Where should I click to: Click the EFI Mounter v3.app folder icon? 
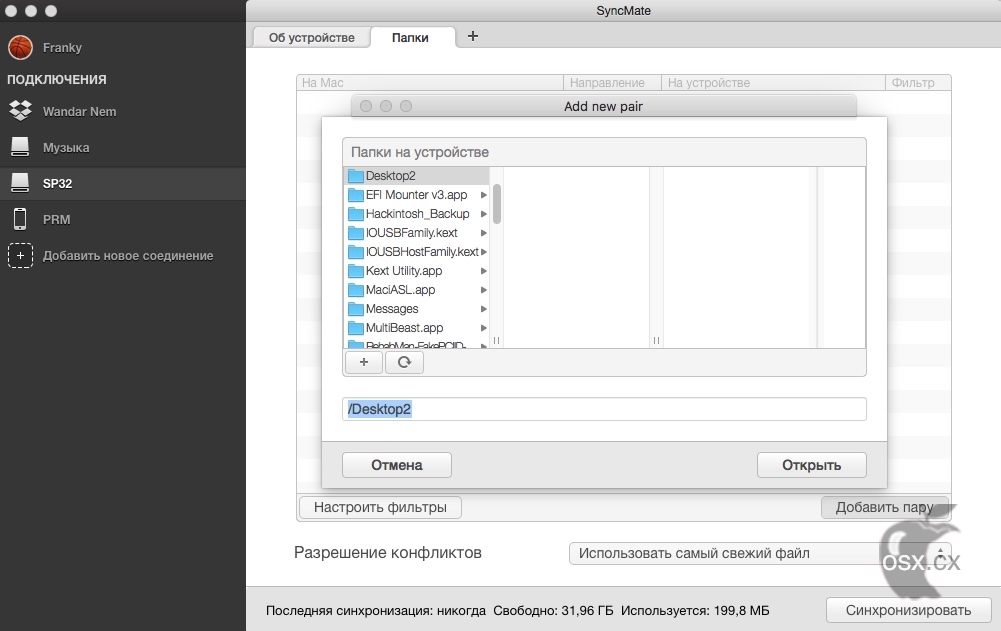coord(356,195)
